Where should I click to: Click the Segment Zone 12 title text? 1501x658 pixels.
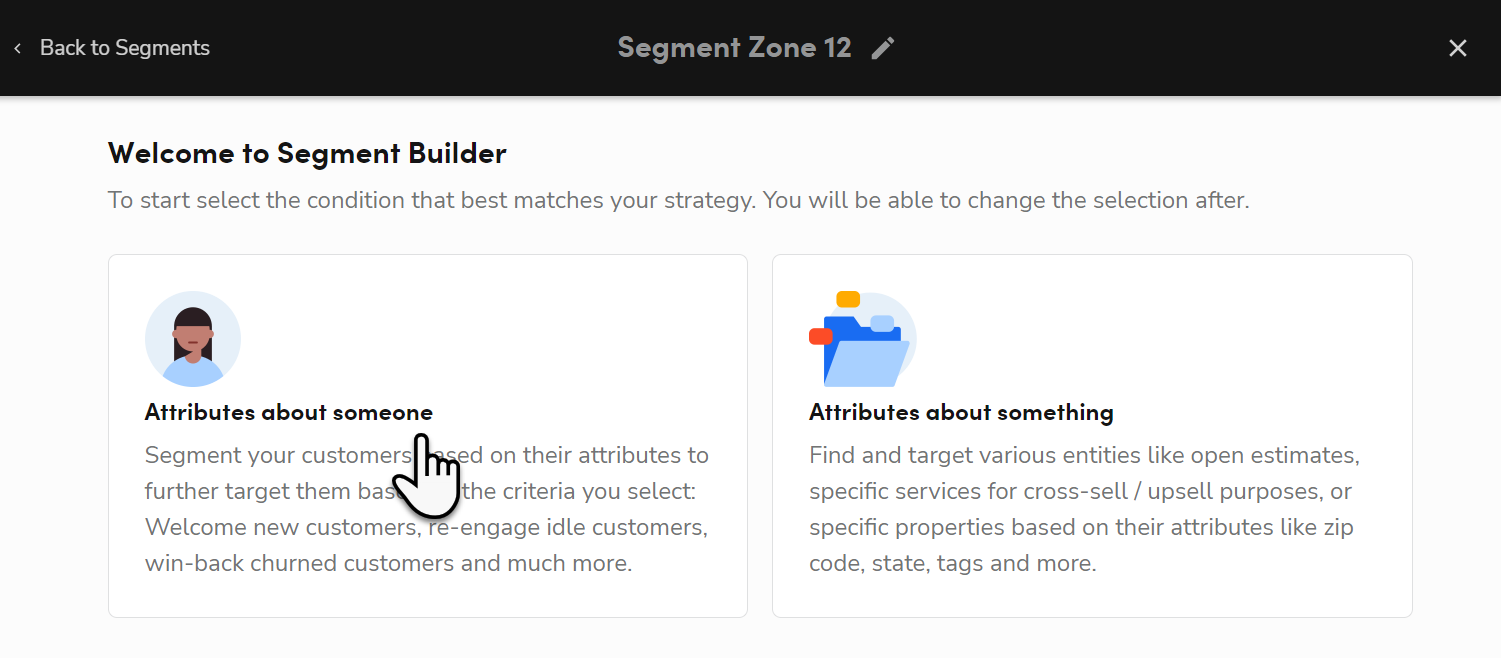[x=733, y=47]
